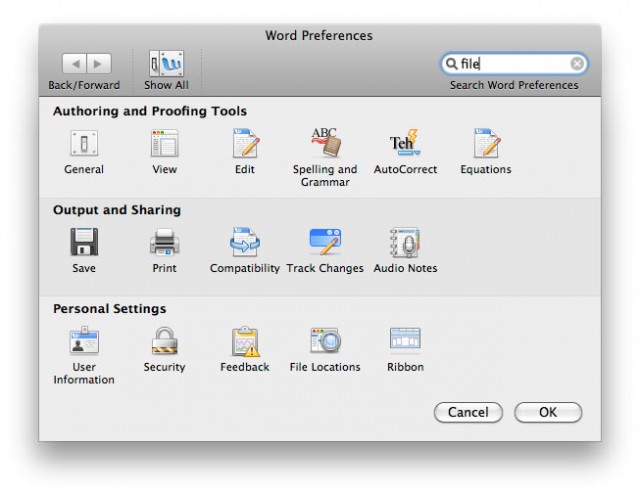Open the Print preferences icon
This screenshot has height=495, width=640.
164,242
